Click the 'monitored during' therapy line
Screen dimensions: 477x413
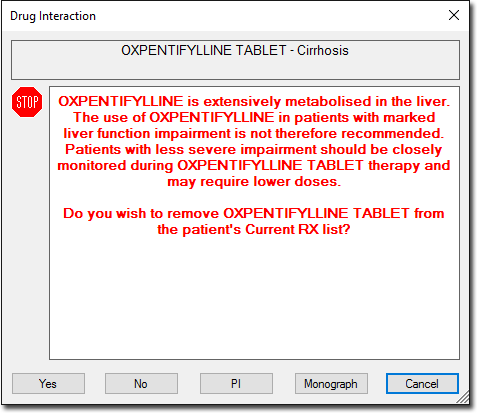pos(254,166)
